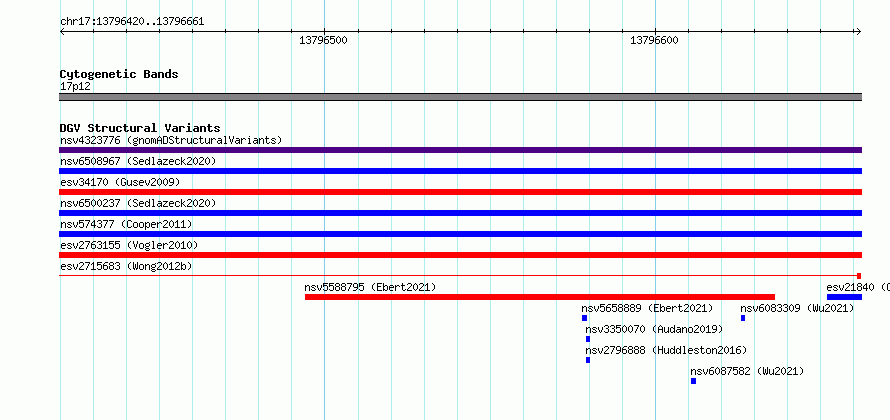890x420 pixels.
Task: Open the DGV Structural Variants track title
Action: click(x=140, y=128)
